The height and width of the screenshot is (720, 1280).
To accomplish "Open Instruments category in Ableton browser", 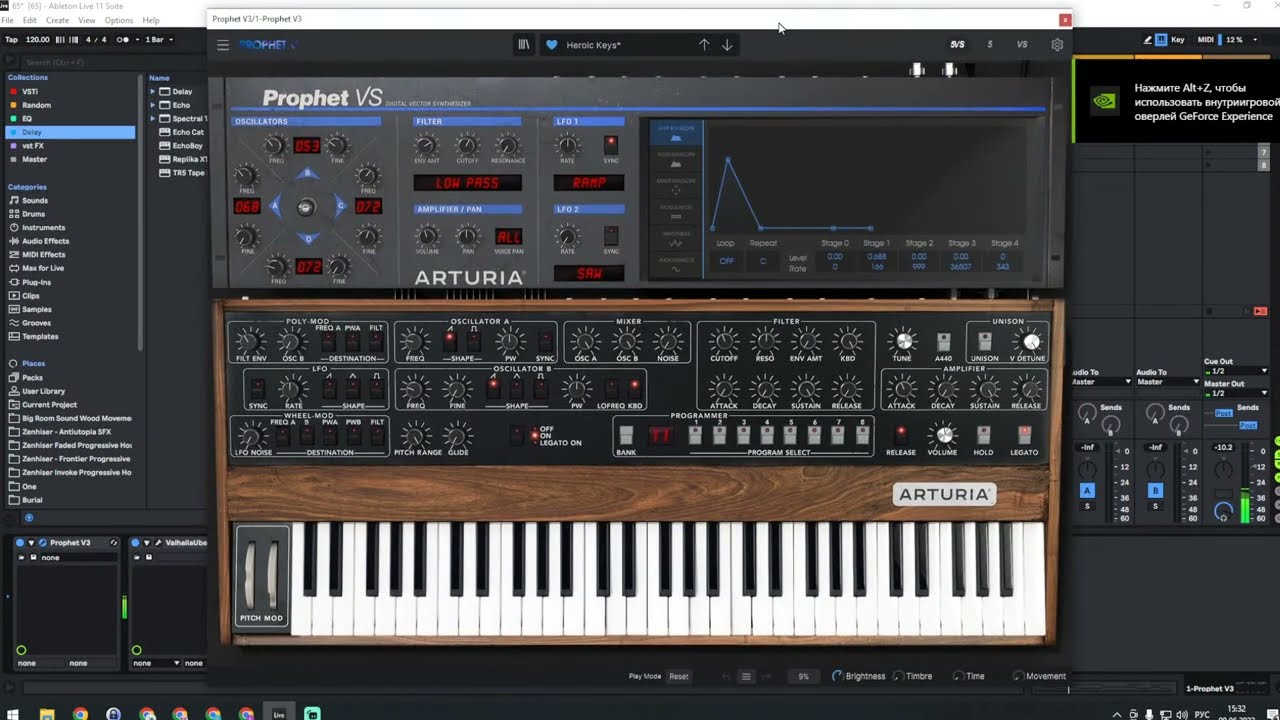I will tap(43, 227).
